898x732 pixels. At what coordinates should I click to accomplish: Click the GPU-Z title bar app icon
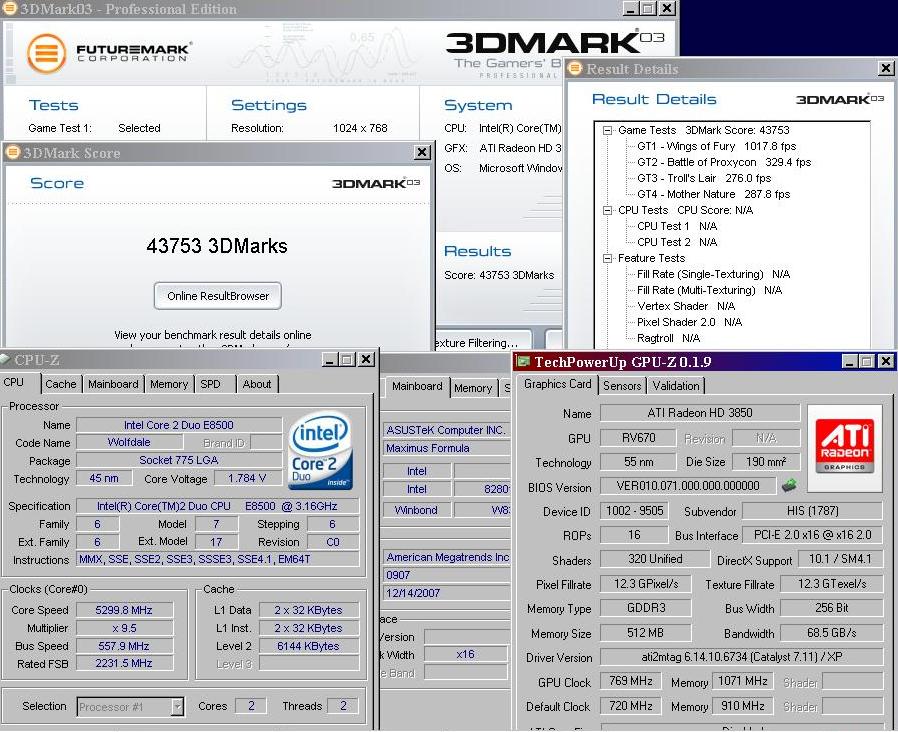[523, 361]
